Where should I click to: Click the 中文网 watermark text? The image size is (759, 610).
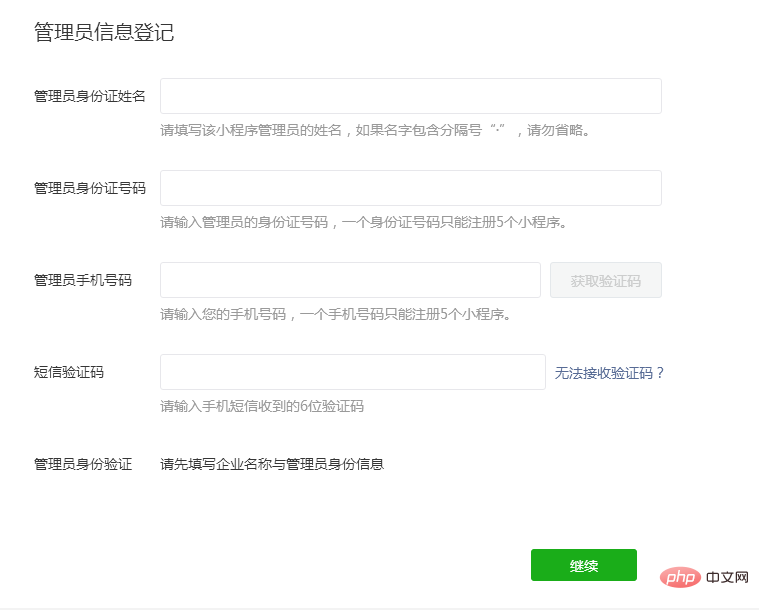727,578
